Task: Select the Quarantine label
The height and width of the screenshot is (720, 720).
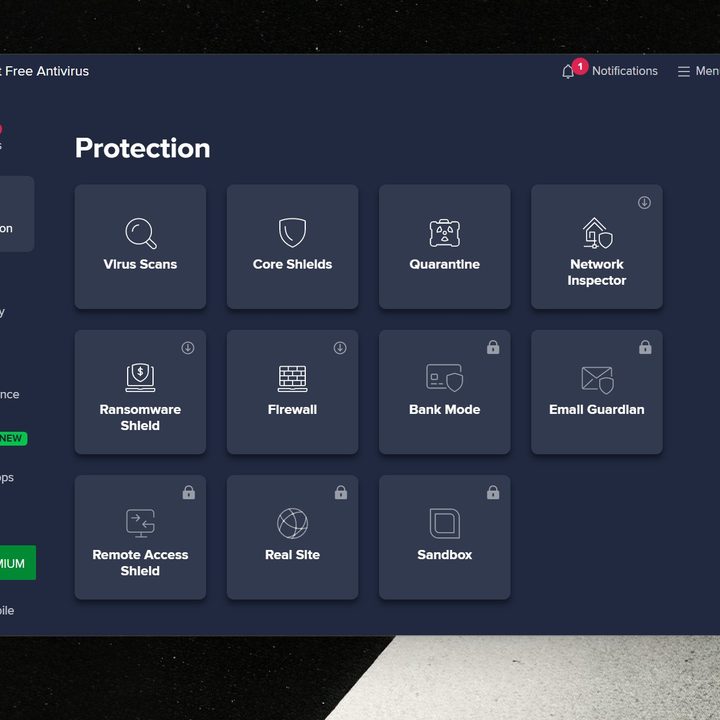Action: coord(444,264)
